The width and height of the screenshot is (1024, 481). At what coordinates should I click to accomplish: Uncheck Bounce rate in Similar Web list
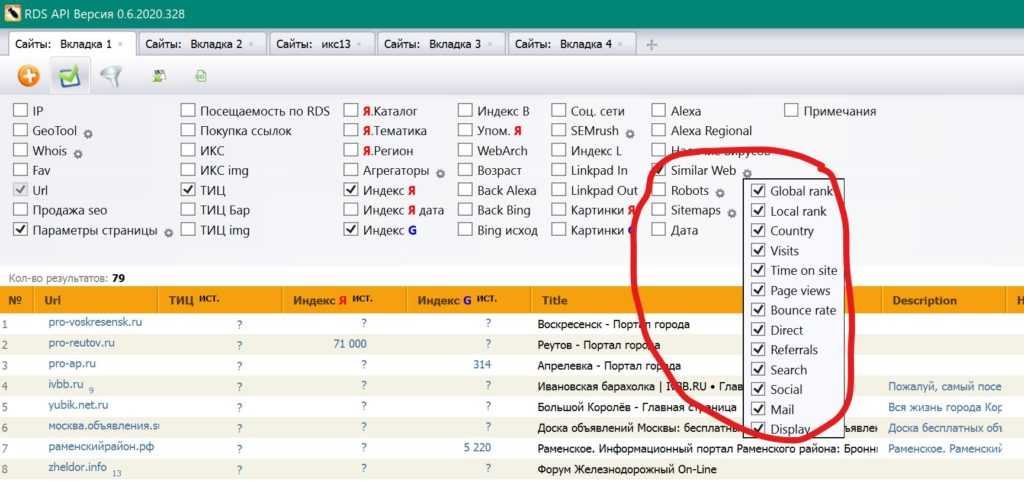pos(759,310)
